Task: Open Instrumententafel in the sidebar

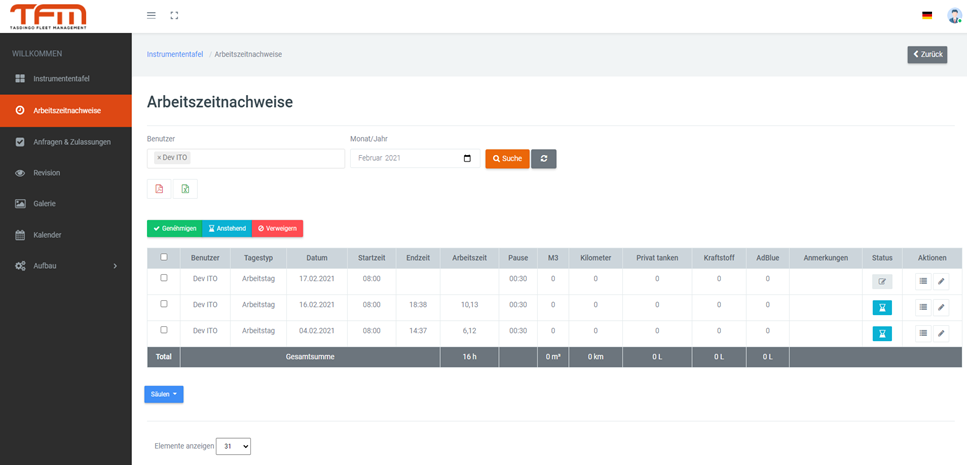Action: 65,79
